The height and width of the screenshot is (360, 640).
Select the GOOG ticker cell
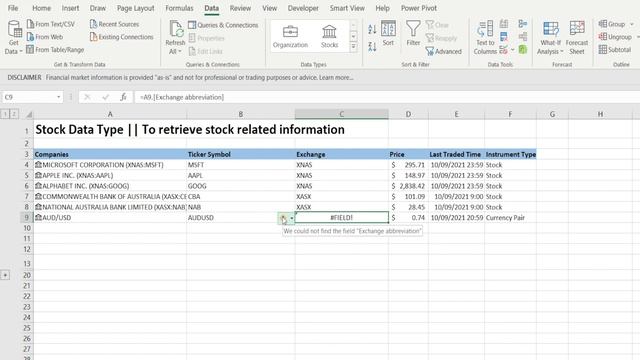[241, 186]
